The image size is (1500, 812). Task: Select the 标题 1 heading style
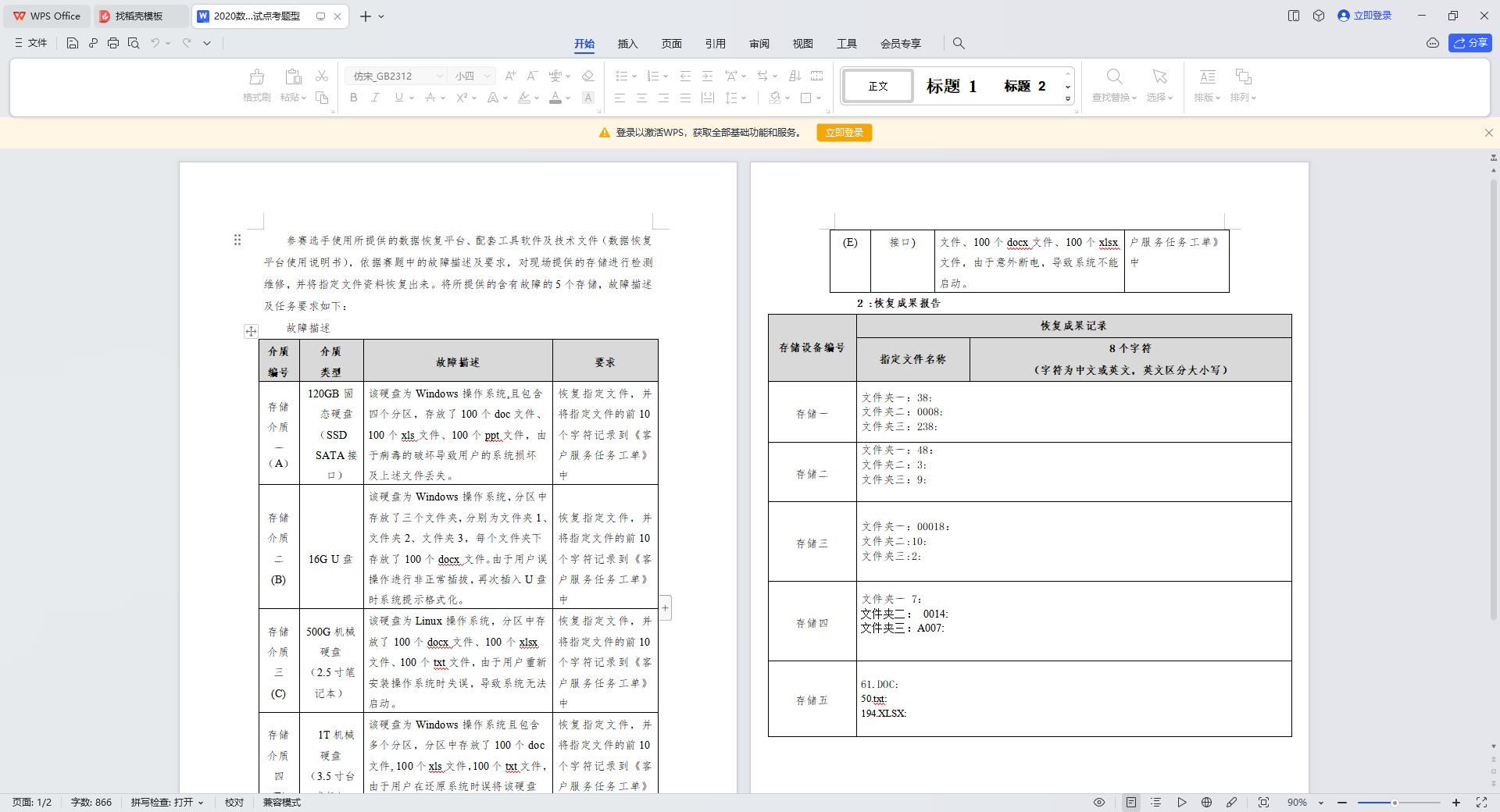(951, 86)
